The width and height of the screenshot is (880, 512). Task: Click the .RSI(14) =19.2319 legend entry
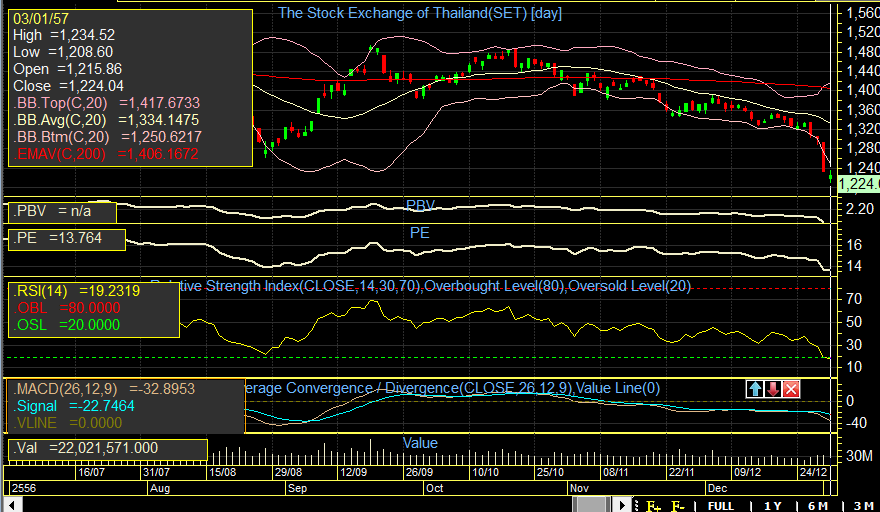coord(77,291)
